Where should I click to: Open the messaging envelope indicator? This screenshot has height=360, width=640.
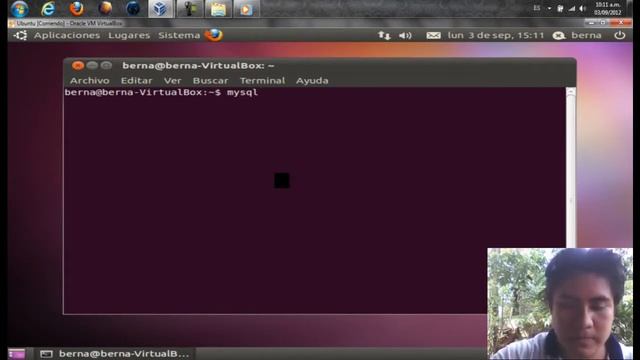tap(433, 36)
